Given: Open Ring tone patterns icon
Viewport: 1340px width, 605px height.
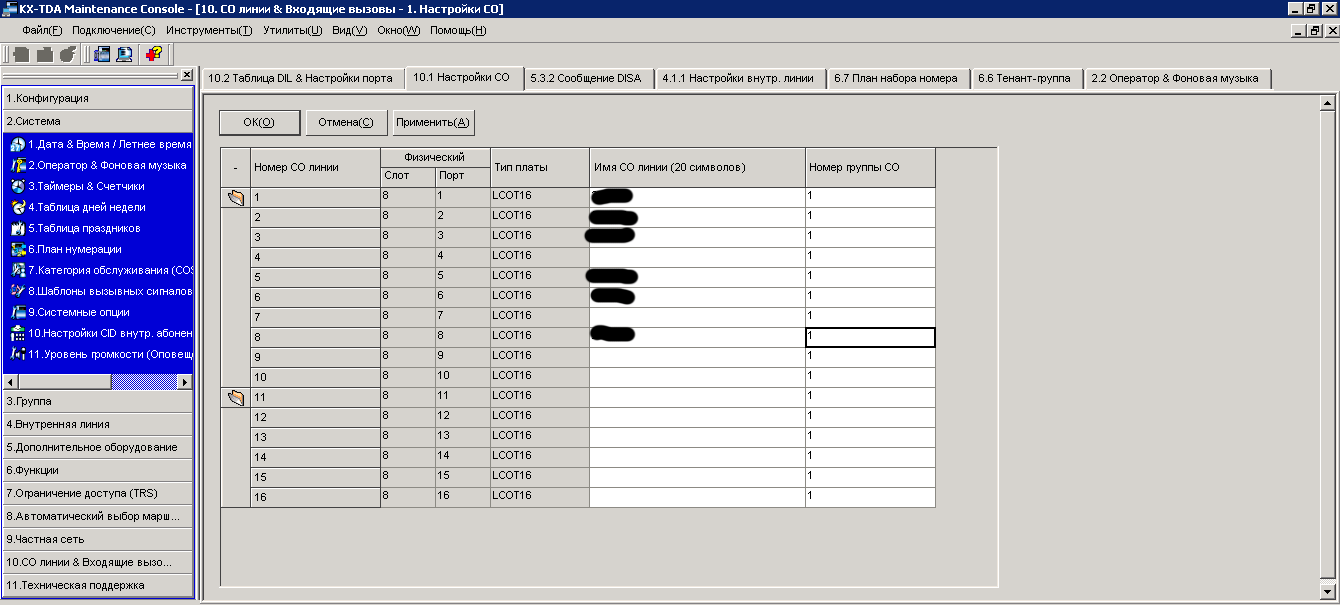Looking at the screenshot, I should pyautogui.click(x=17, y=291).
